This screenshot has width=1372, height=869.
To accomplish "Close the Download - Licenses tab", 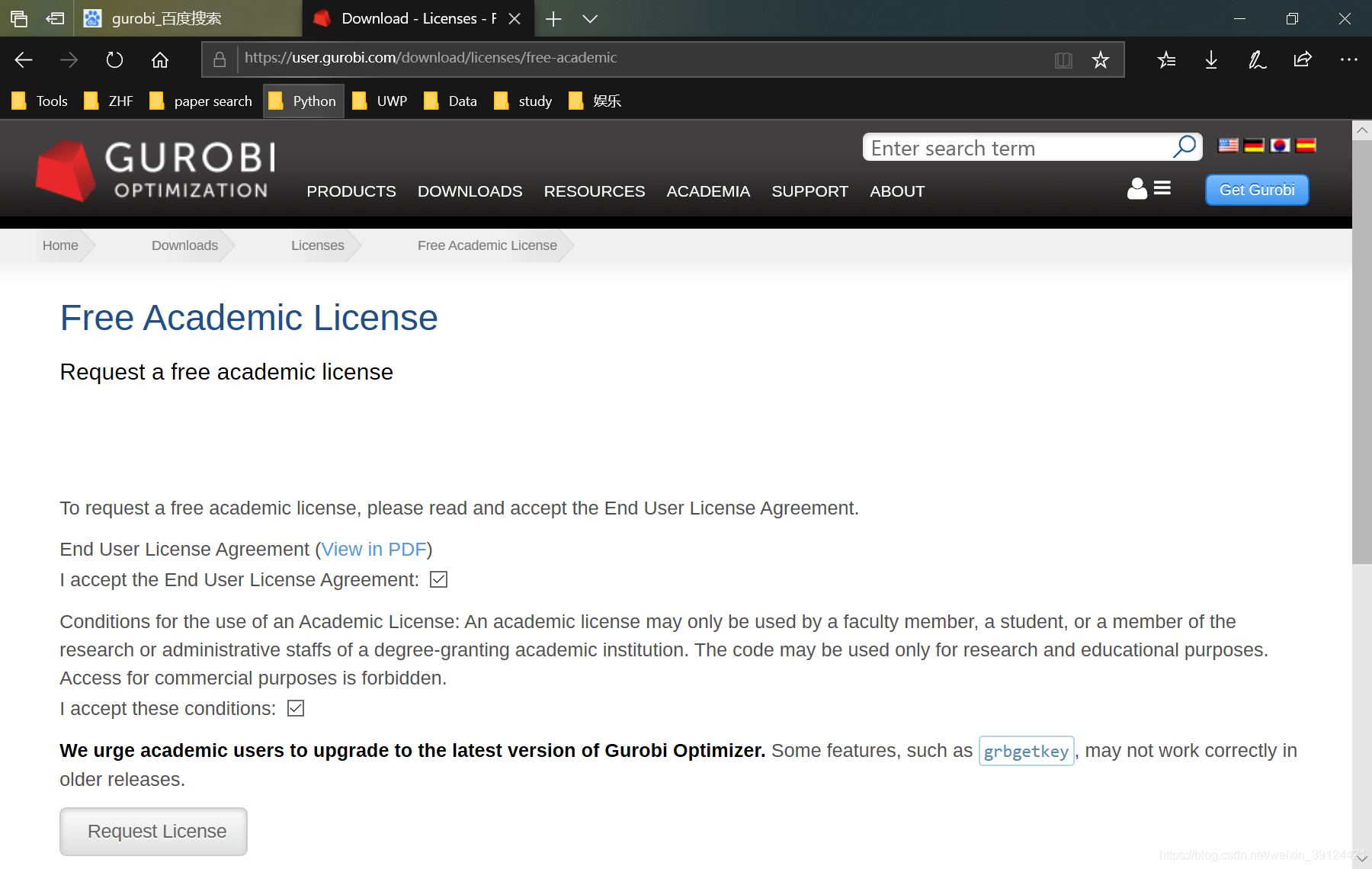I will coord(514,18).
